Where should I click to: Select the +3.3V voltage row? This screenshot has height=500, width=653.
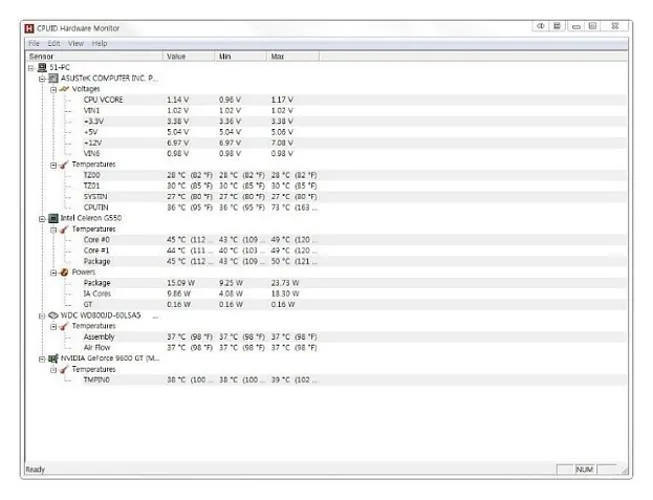(326, 122)
